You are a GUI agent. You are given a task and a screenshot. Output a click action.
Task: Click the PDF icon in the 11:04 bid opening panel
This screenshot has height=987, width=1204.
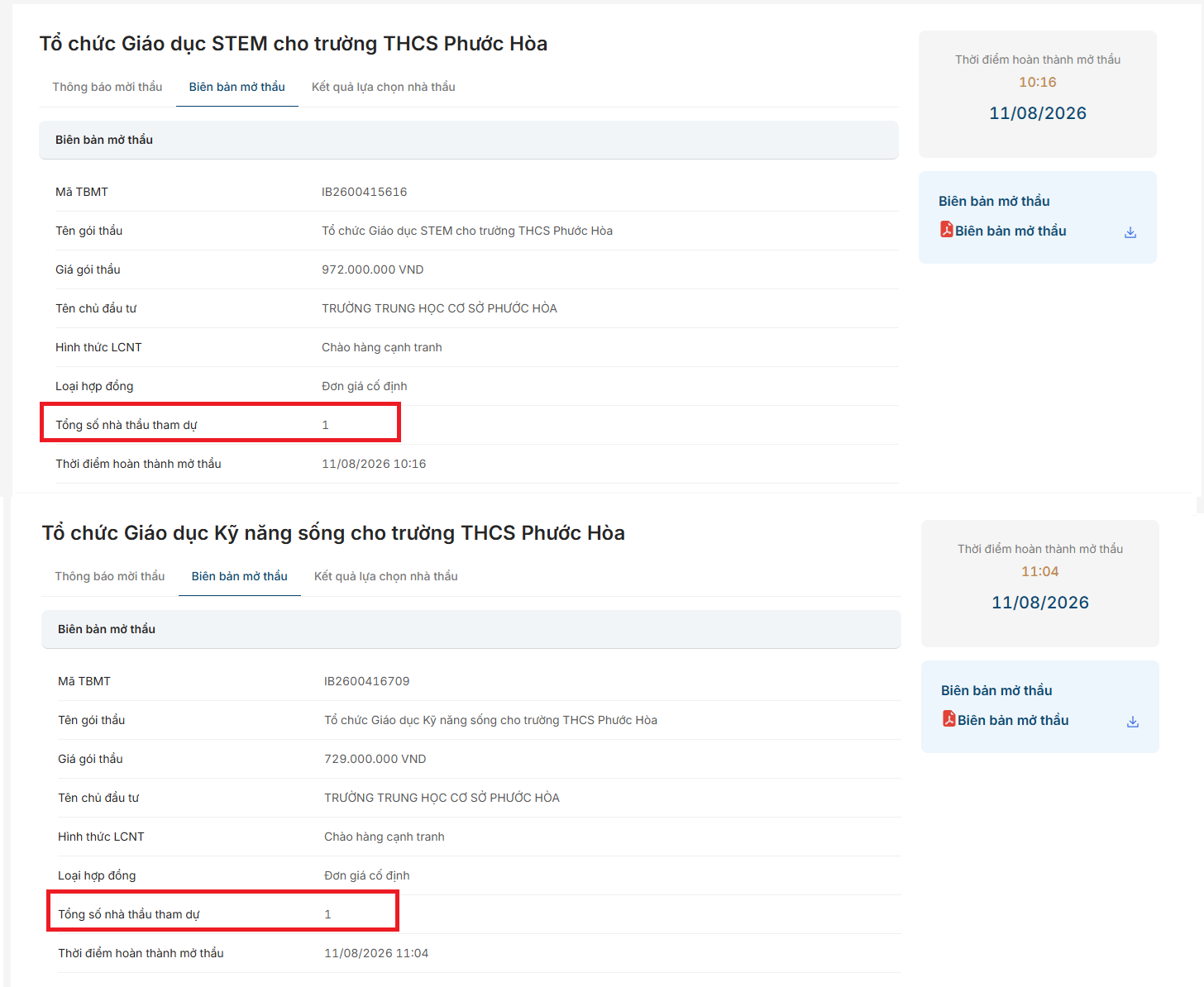949,719
